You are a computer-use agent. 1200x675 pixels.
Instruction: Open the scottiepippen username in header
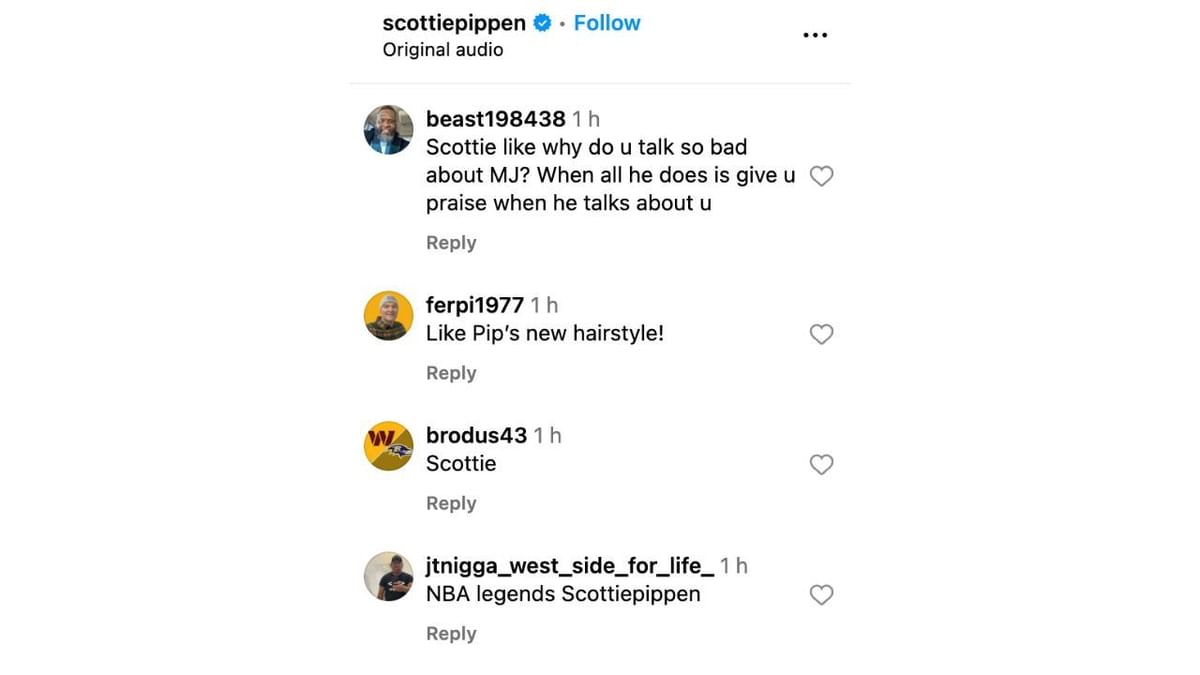tap(454, 23)
